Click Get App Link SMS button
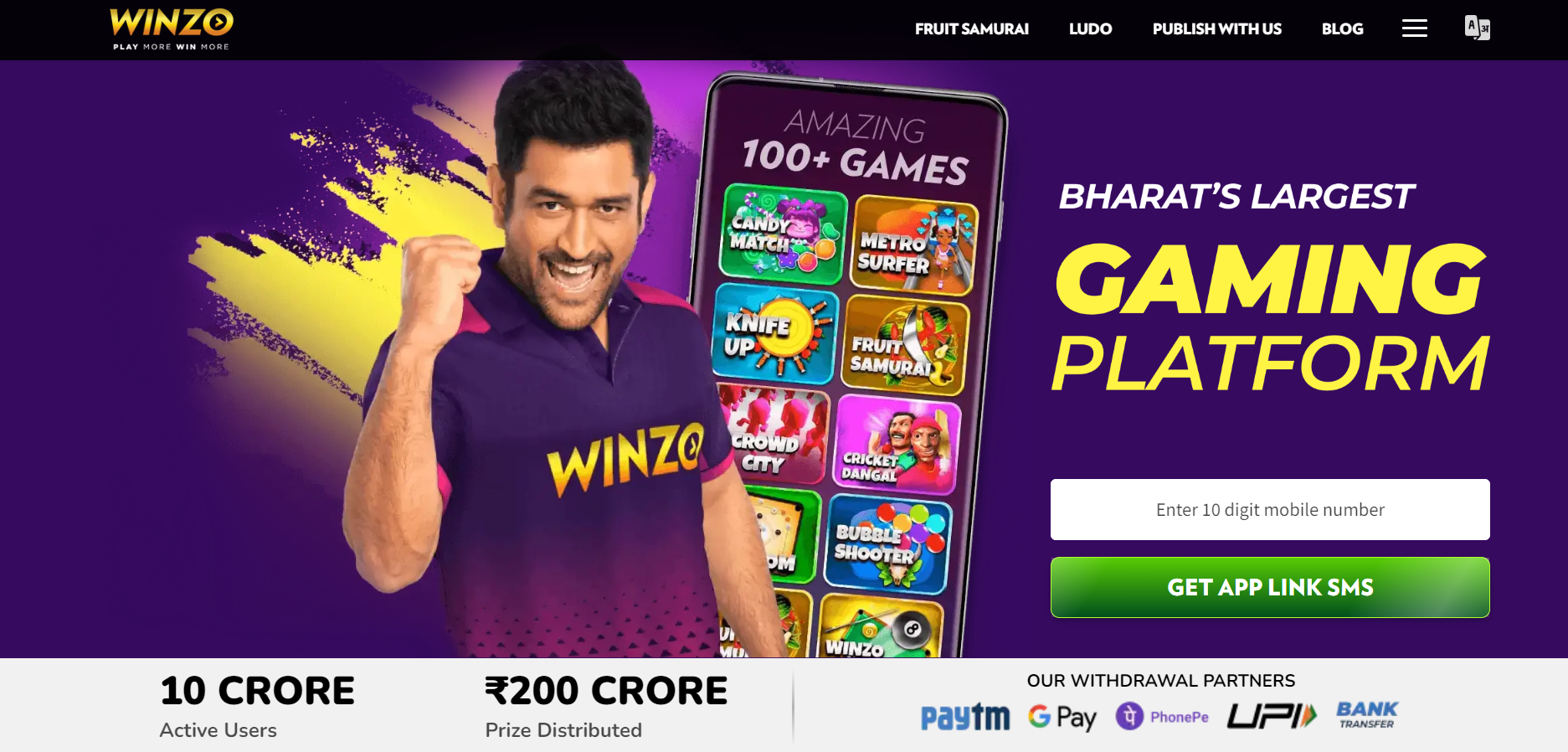1568x752 pixels. [1270, 588]
